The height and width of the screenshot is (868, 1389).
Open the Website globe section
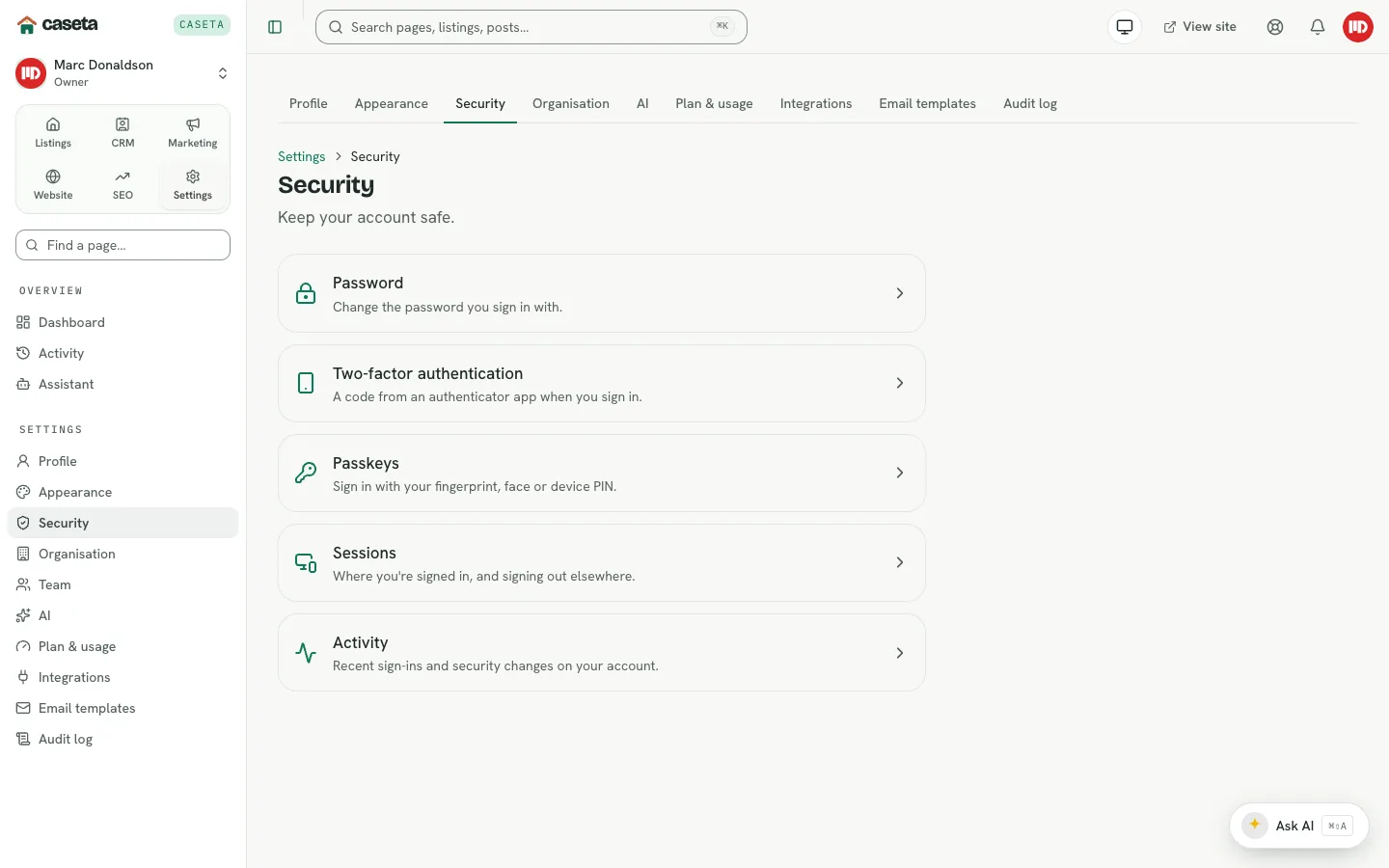tap(53, 185)
